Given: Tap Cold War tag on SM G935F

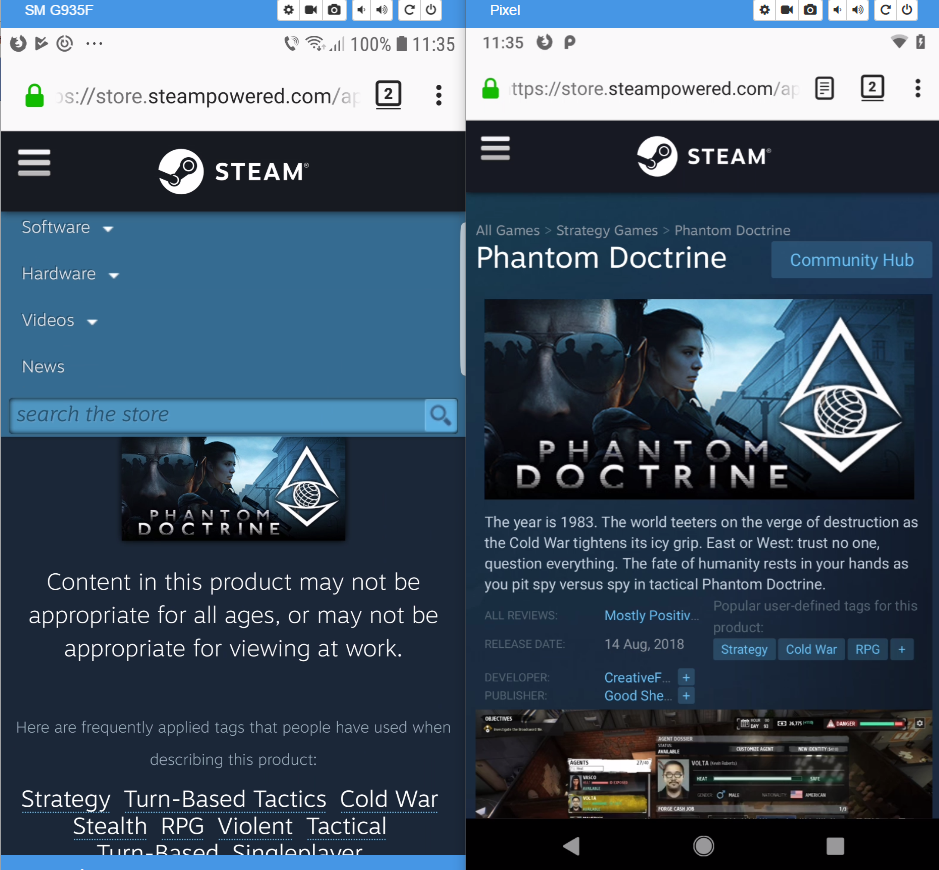Looking at the screenshot, I should [x=389, y=799].
